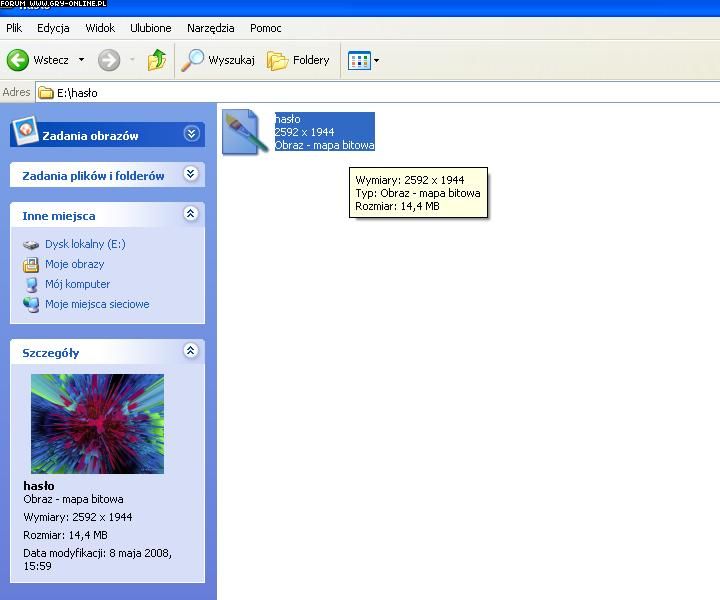Open the Narzędzia menu
This screenshot has width=720, height=600.
click(210, 28)
